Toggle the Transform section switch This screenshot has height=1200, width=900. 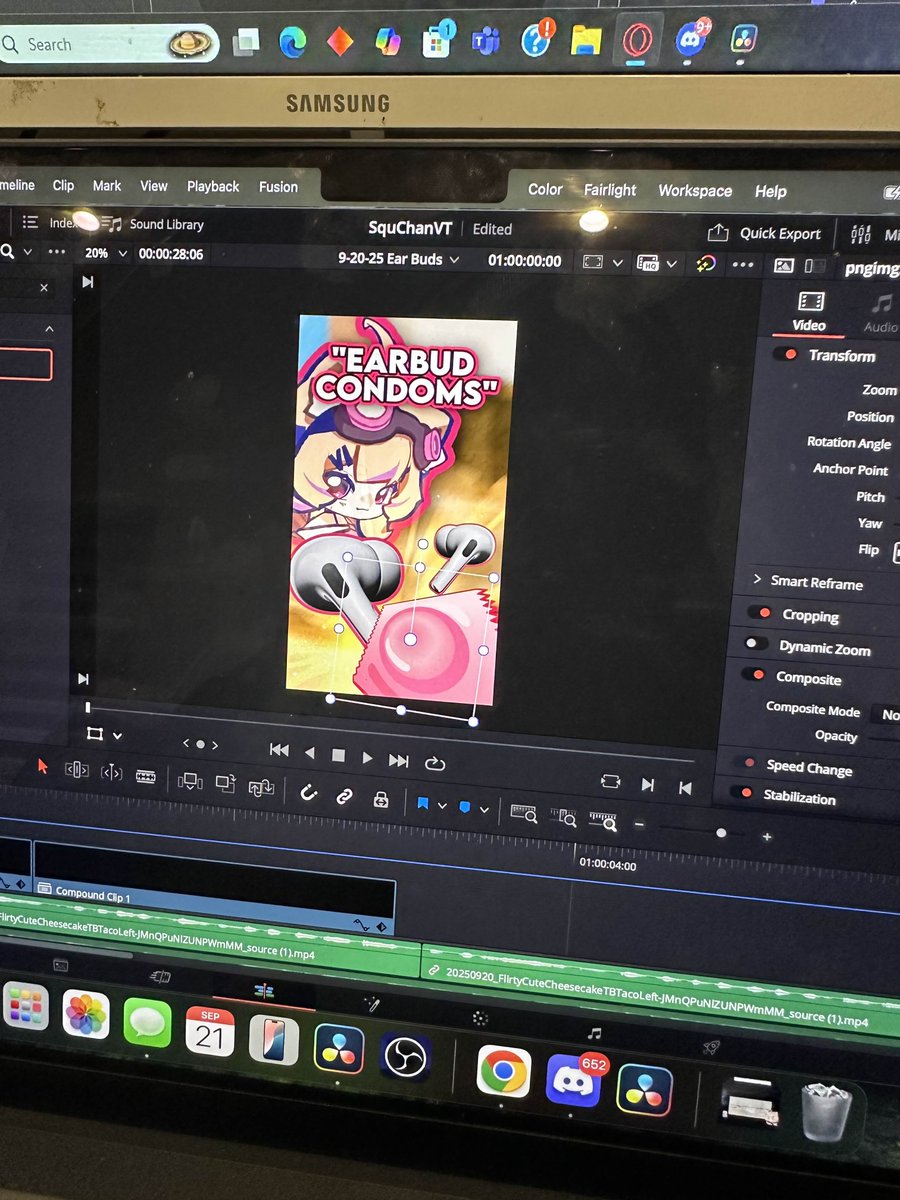(788, 354)
